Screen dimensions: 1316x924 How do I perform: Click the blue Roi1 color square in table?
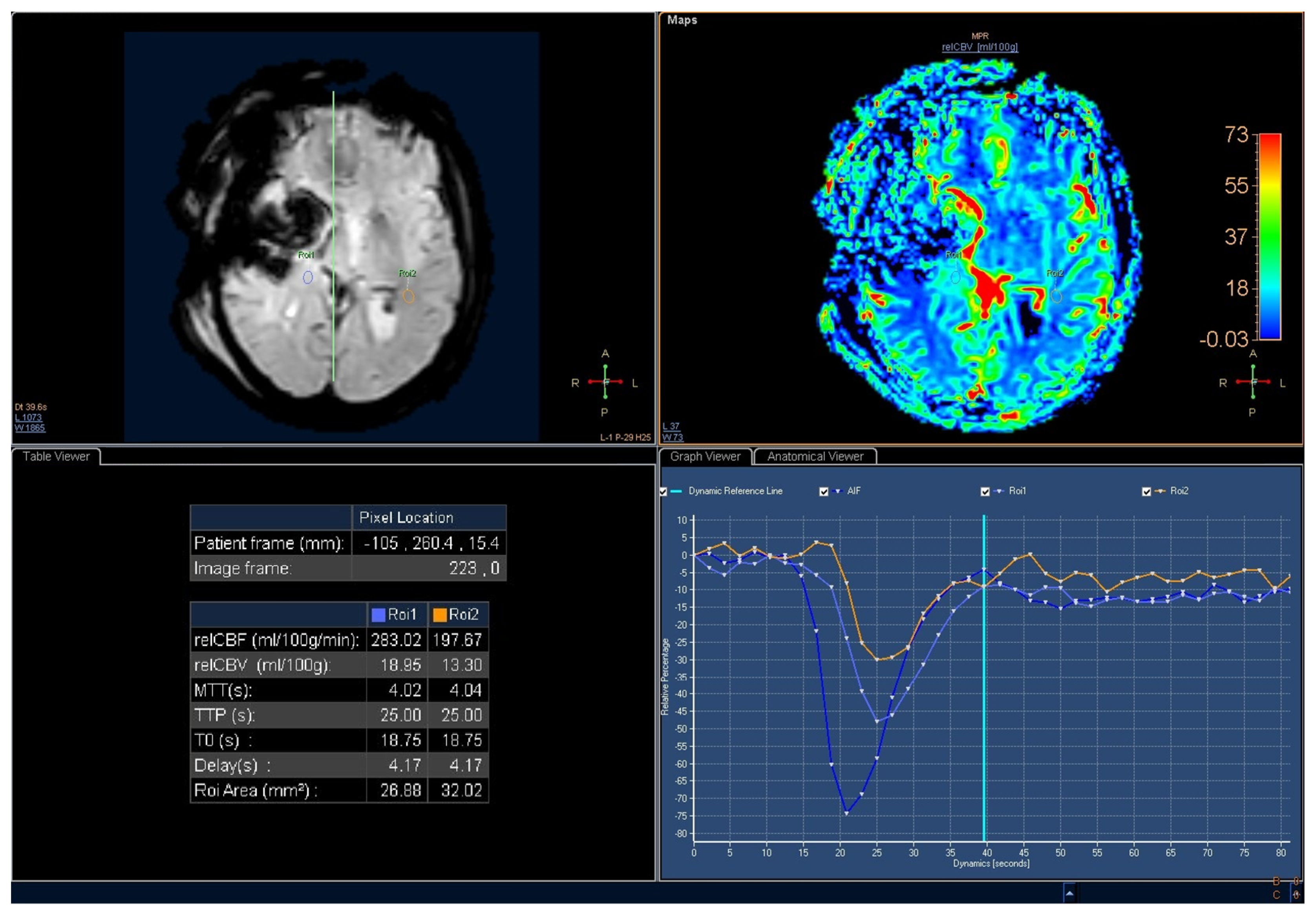378,615
